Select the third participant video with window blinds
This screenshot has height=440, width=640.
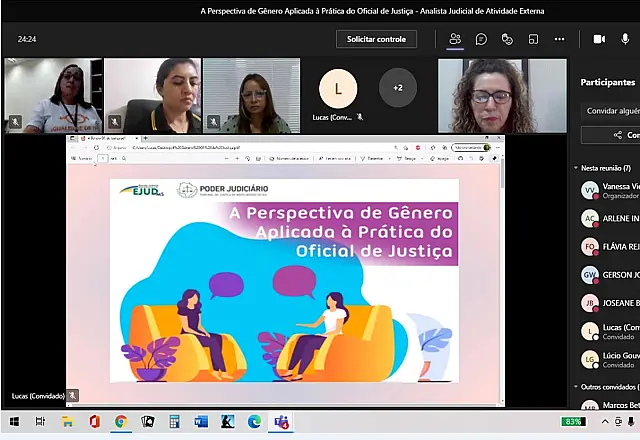(251, 96)
